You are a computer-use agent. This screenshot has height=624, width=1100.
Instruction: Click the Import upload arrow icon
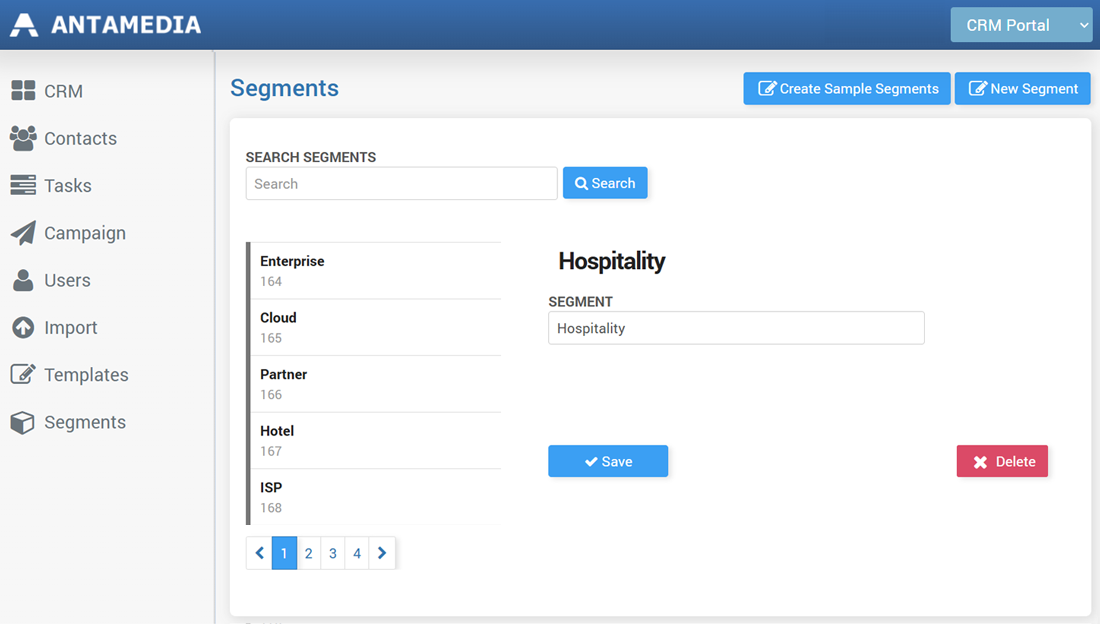[23, 328]
